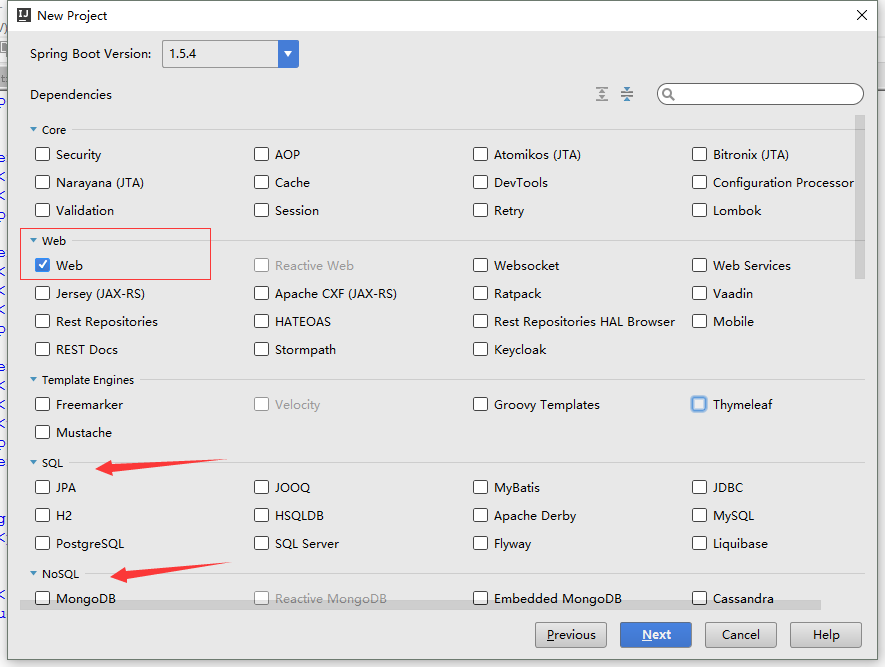885x667 pixels.
Task: Click Next to continue the wizard
Action: click(656, 635)
